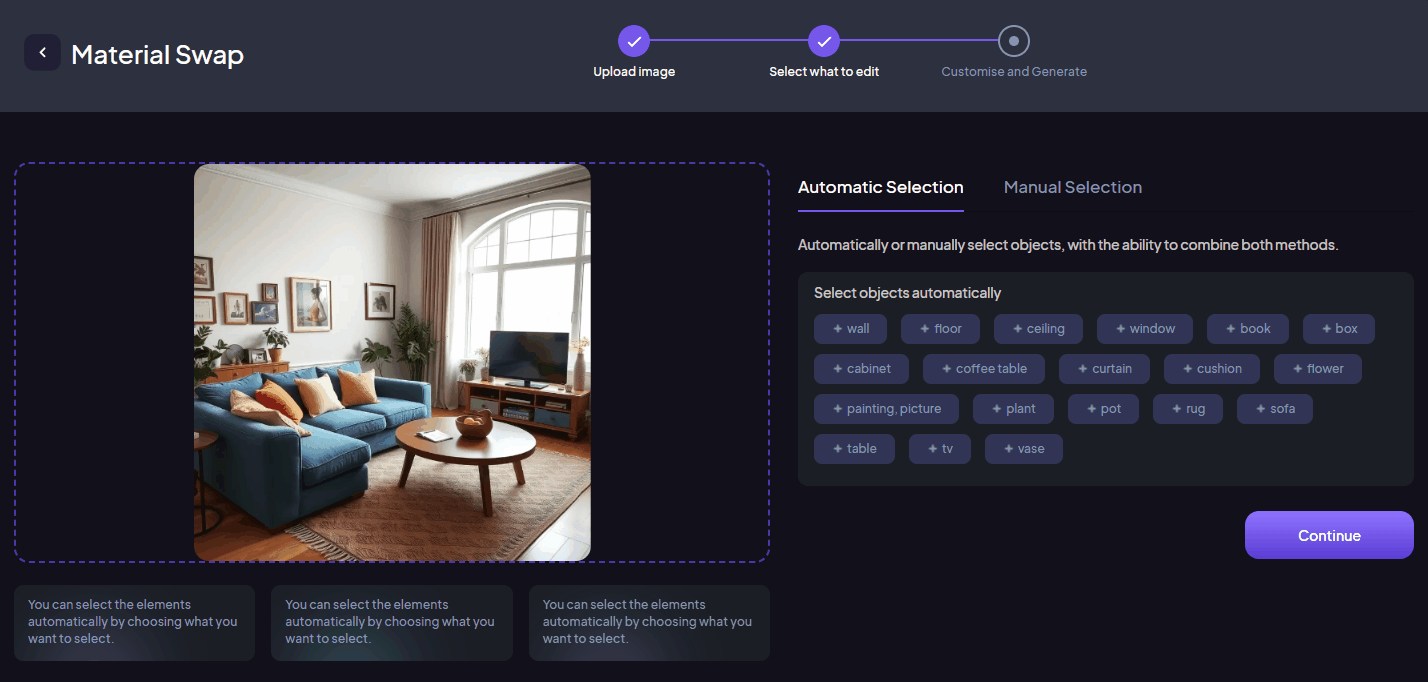Select the painting, picture chip
The width and height of the screenshot is (1428, 682).
(x=885, y=409)
